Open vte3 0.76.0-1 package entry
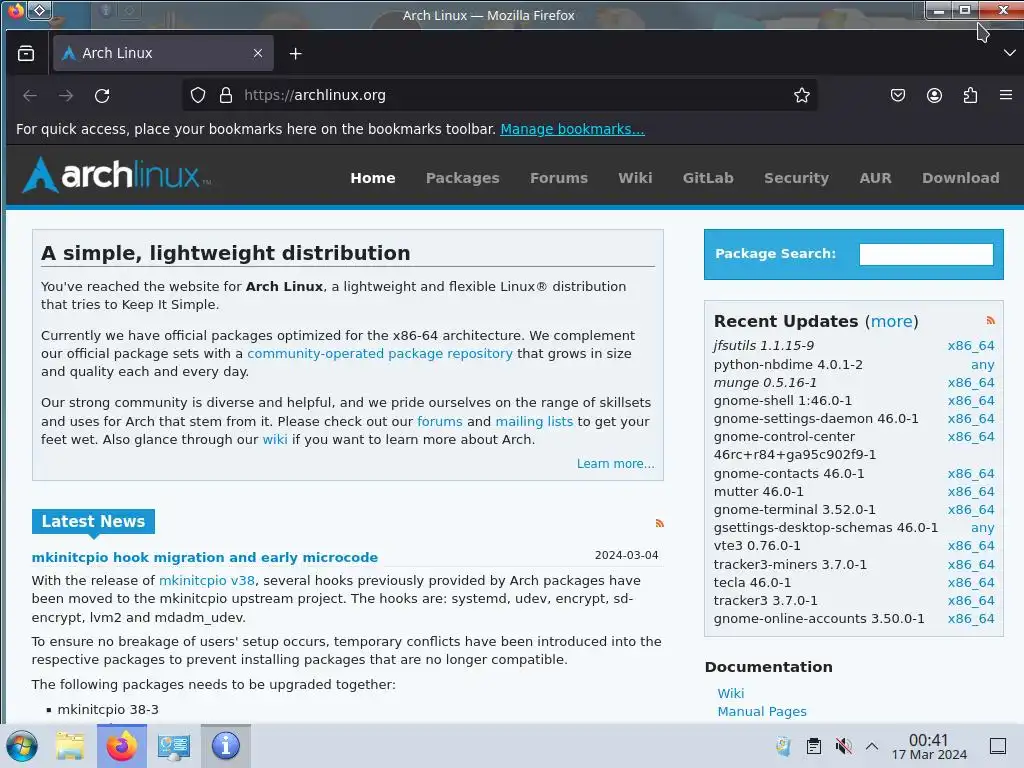The height and width of the screenshot is (768, 1024). (756, 545)
